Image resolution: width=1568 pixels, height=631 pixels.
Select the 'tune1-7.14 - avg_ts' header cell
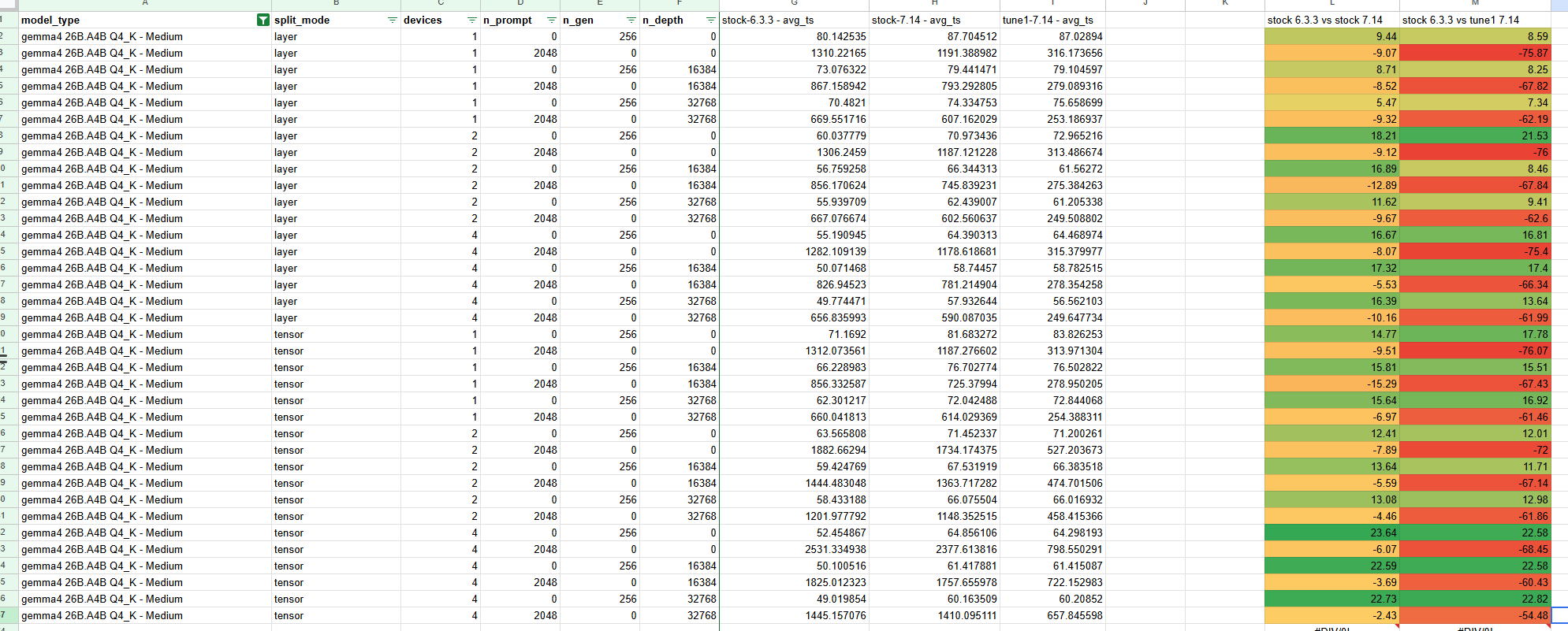coord(1052,20)
